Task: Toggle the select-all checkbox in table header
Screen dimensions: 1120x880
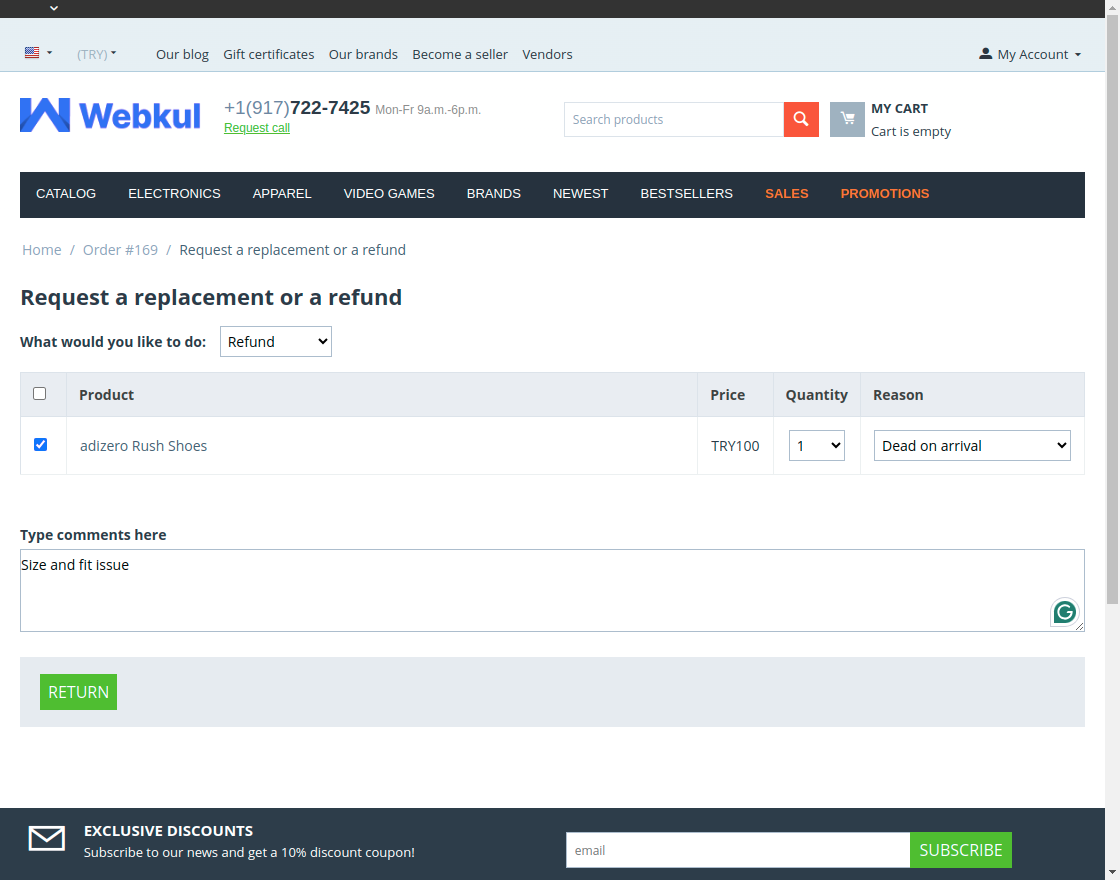Action: (x=41, y=394)
